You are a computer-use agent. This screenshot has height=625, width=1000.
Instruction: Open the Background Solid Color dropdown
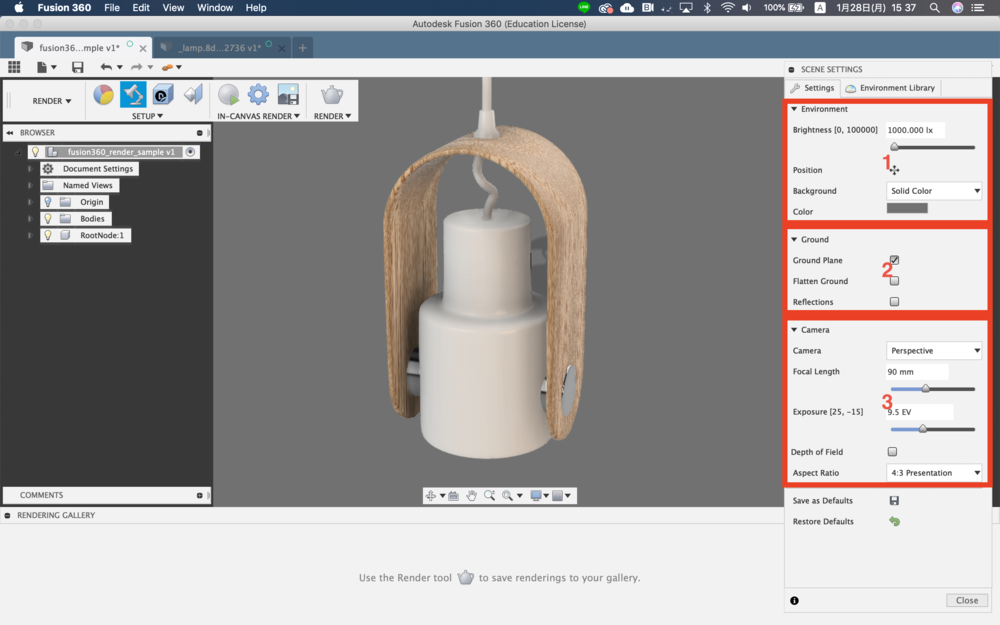pos(934,191)
